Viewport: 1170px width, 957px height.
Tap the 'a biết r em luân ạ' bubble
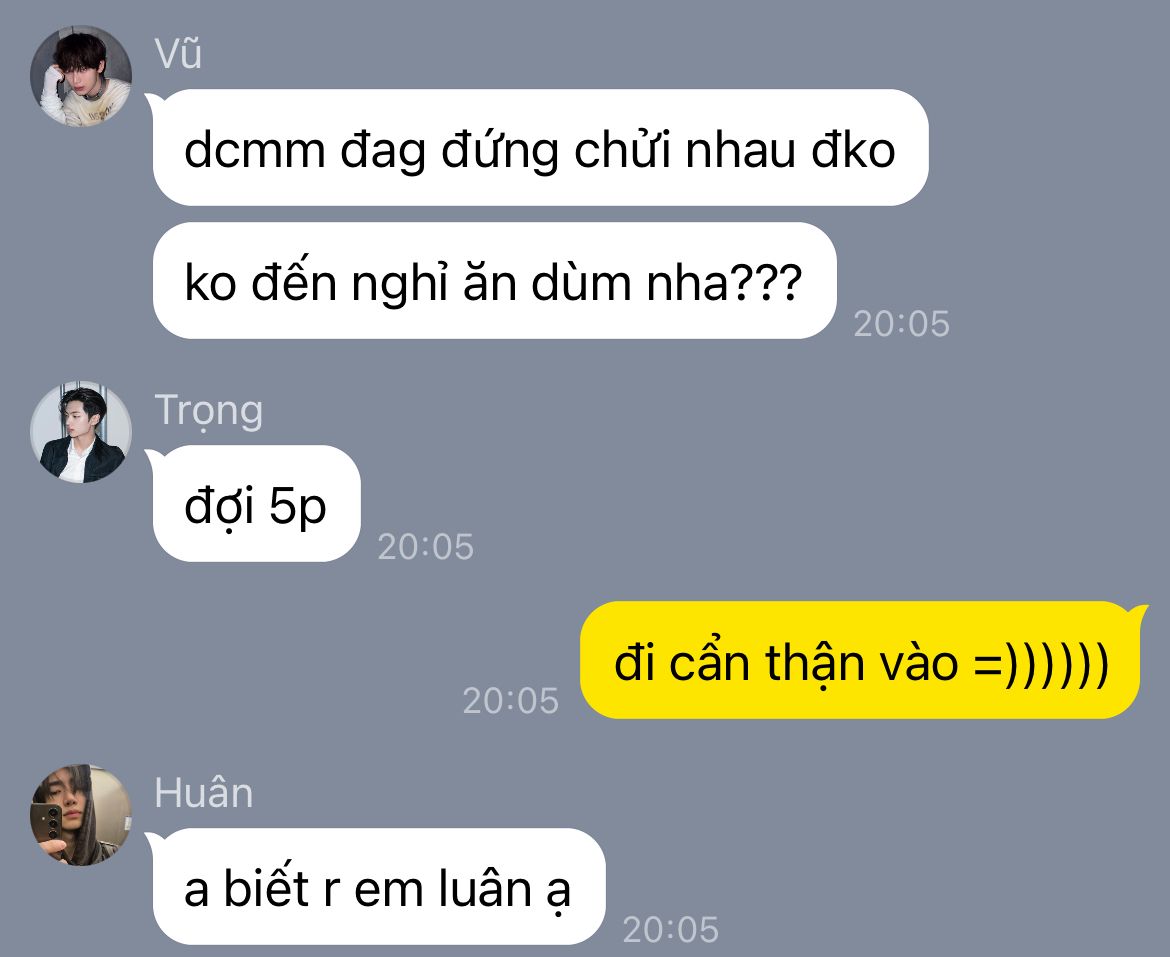tap(378, 886)
